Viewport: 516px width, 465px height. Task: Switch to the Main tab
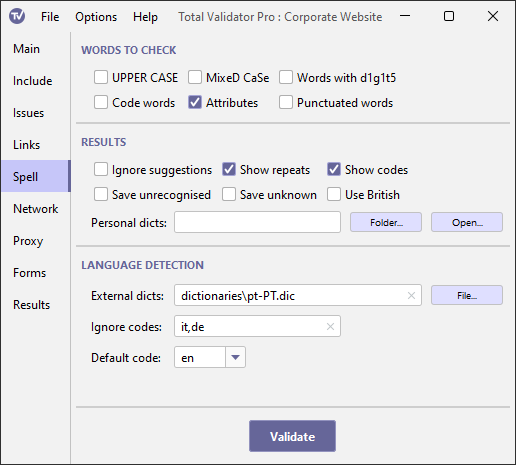[36, 49]
